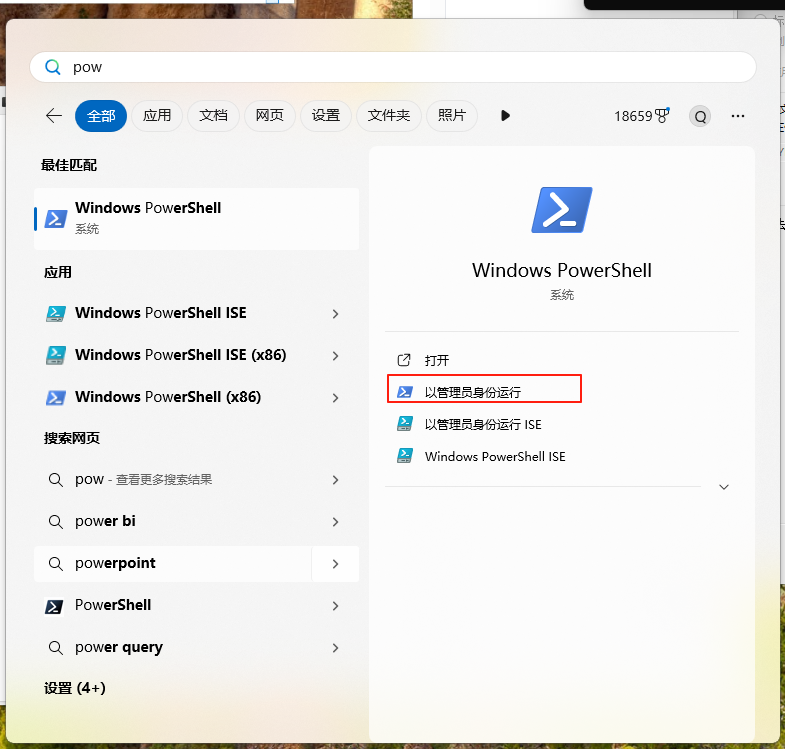
Task: Open Windows PowerShell best match result
Action: point(196,219)
